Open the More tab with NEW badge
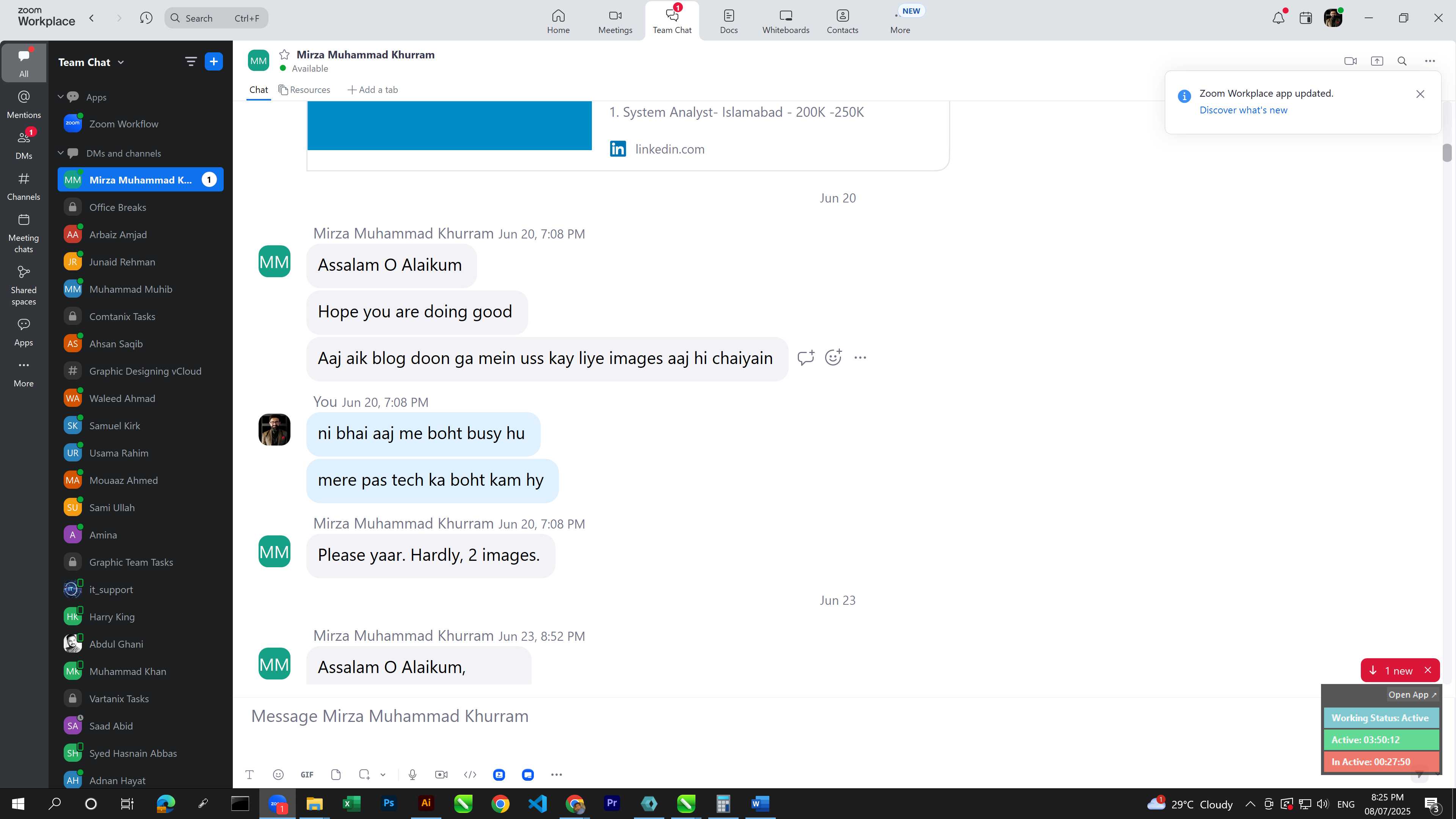Viewport: 1456px width, 819px height. (x=901, y=22)
